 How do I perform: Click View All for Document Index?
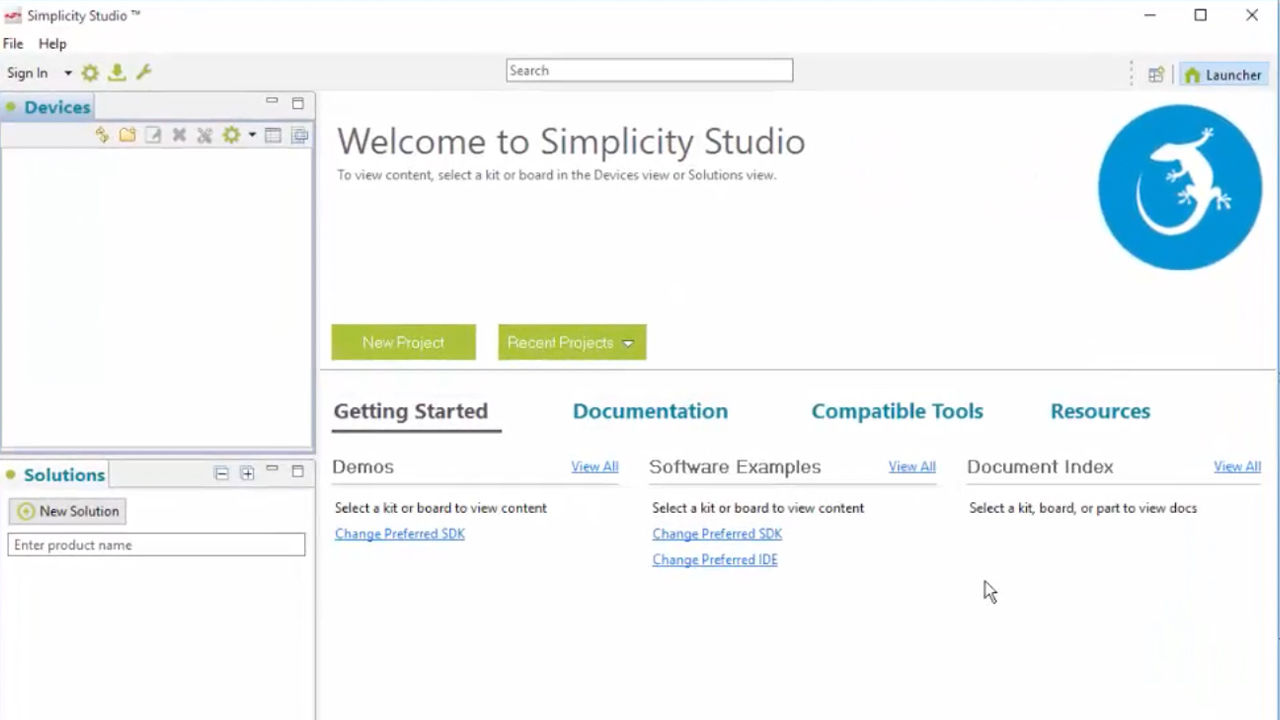click(x=1237, y=467)
